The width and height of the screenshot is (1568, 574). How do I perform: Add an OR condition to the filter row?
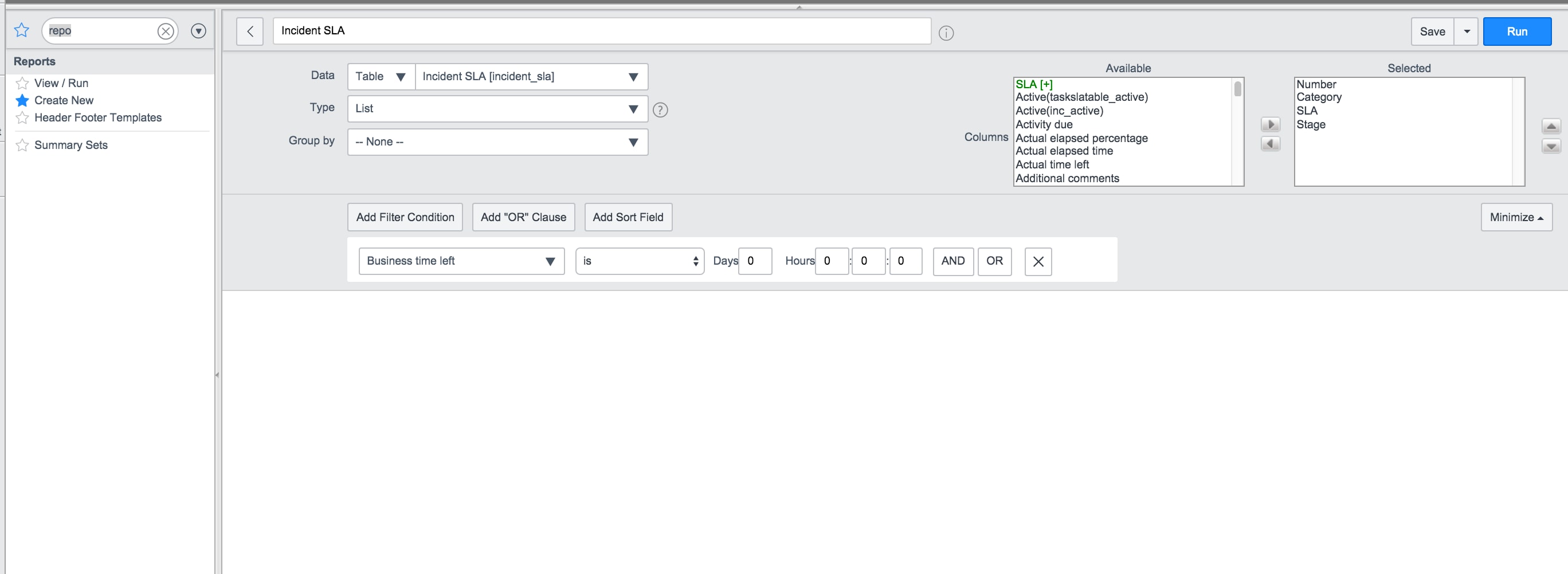994,261
